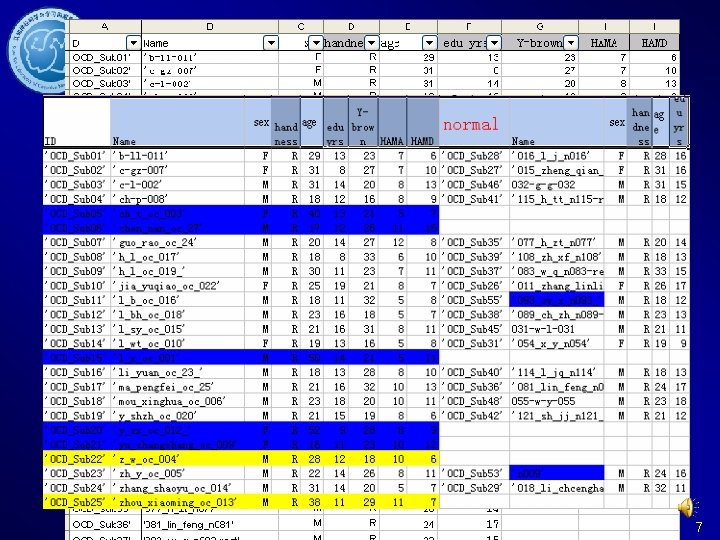Click 'OCD_Sub29' normal ID cell
Screen dimensions: 720x540
tap(474, 488)
